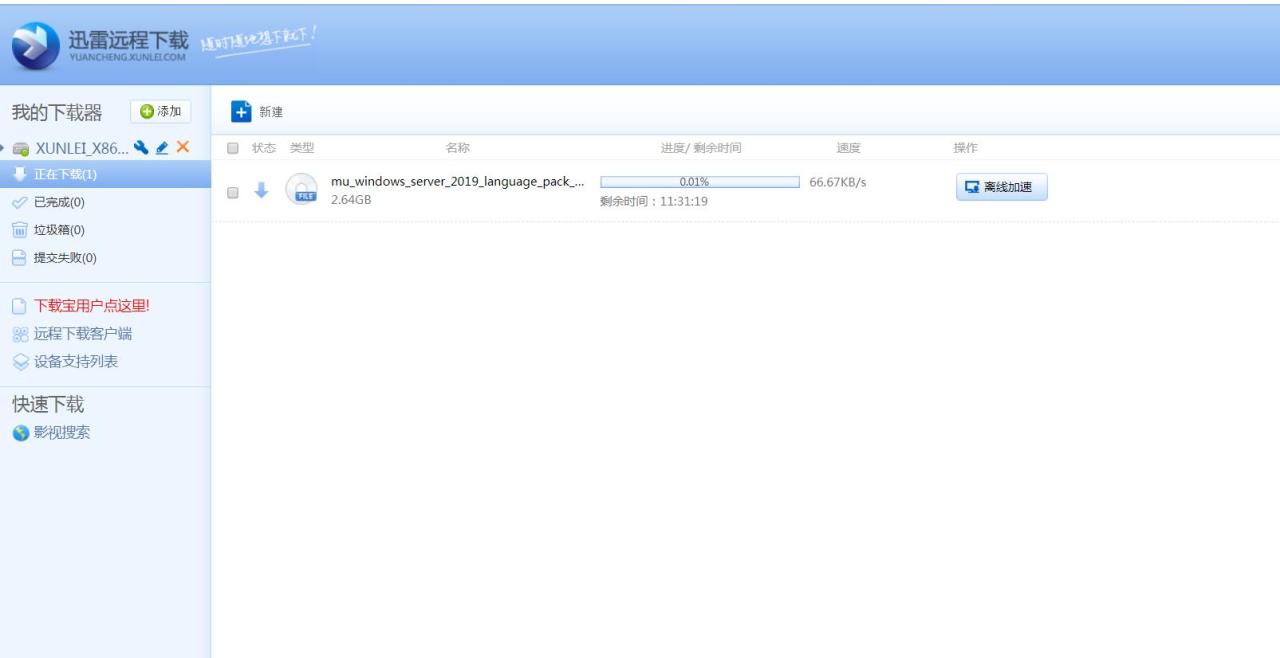
Task: Click the 速度 column header
Action: pyautogui.click(x=848, y=148)
